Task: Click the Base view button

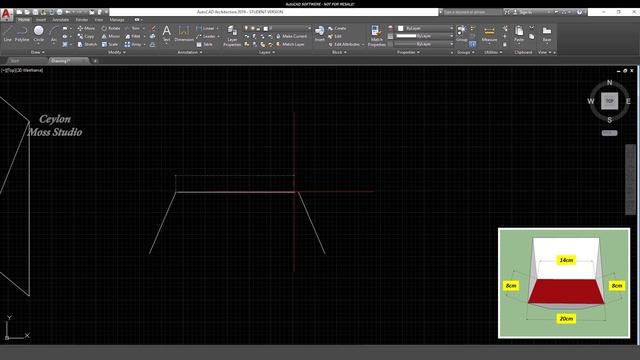Action: pos(547,33)
